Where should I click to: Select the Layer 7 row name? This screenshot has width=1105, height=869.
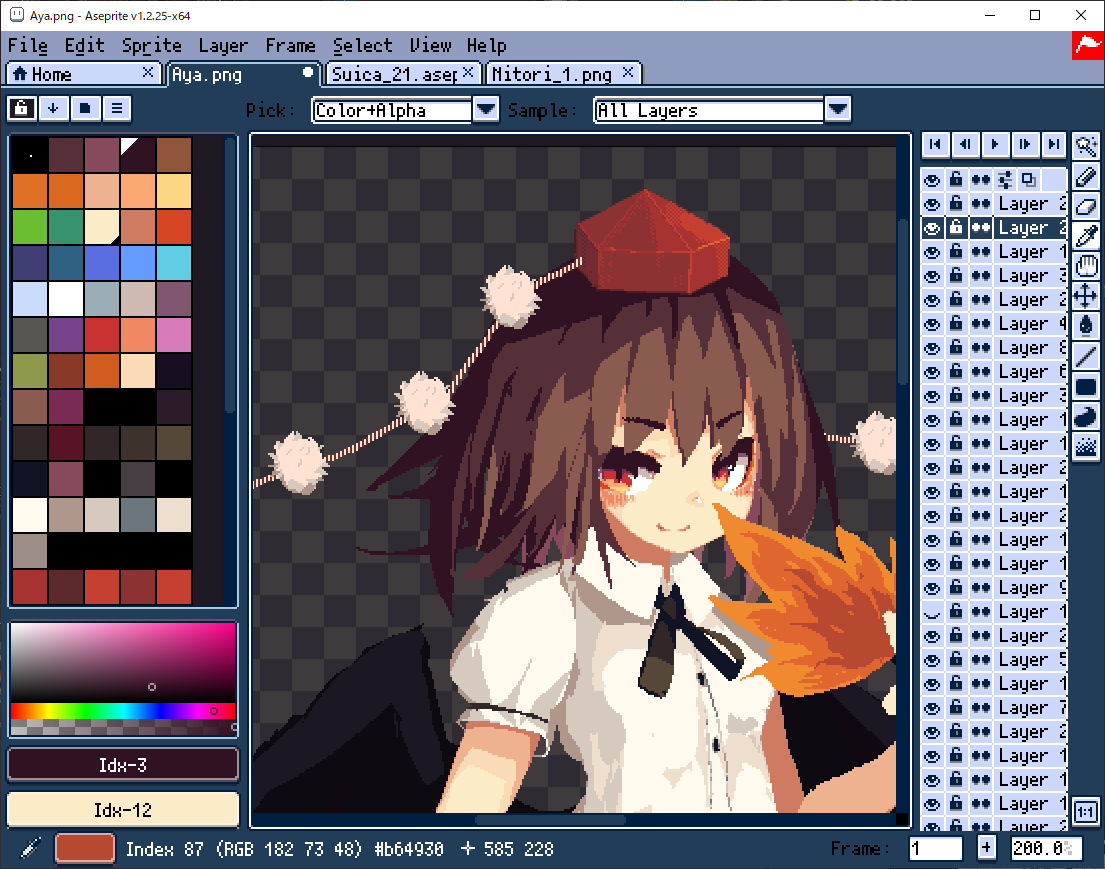click(1031, 708)
